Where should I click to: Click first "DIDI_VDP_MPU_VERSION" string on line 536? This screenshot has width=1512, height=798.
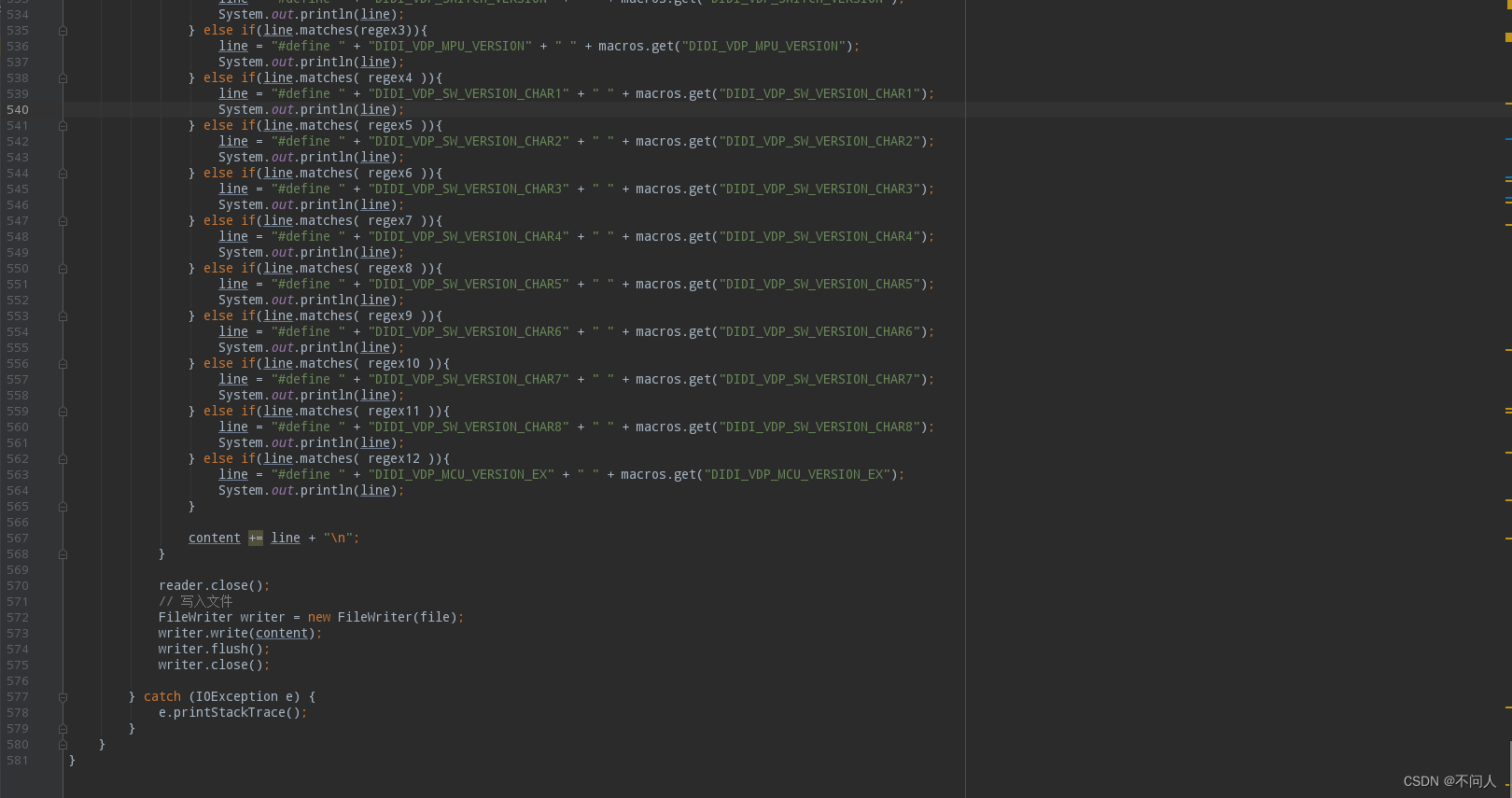[x=450, y=47]
